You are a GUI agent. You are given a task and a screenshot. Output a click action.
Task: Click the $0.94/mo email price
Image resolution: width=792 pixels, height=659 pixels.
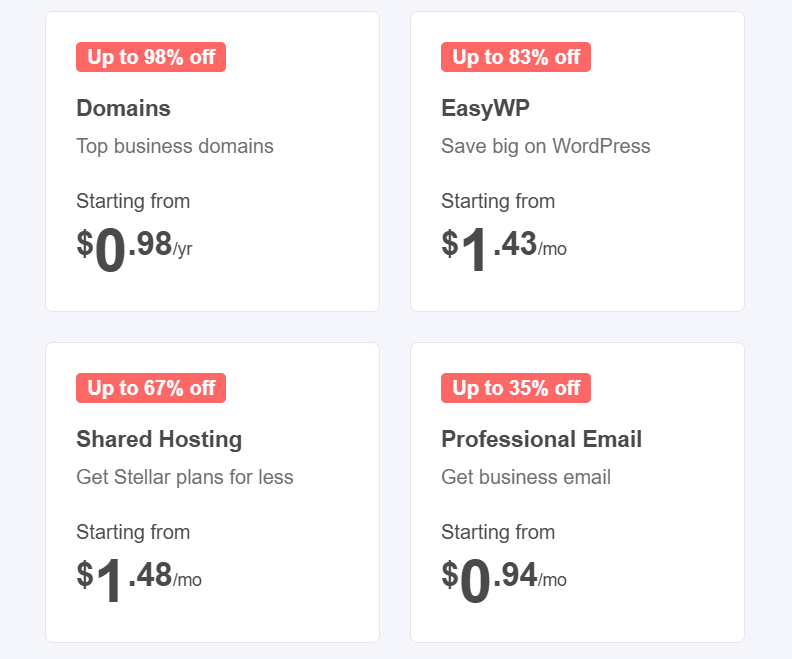point(504,580)
